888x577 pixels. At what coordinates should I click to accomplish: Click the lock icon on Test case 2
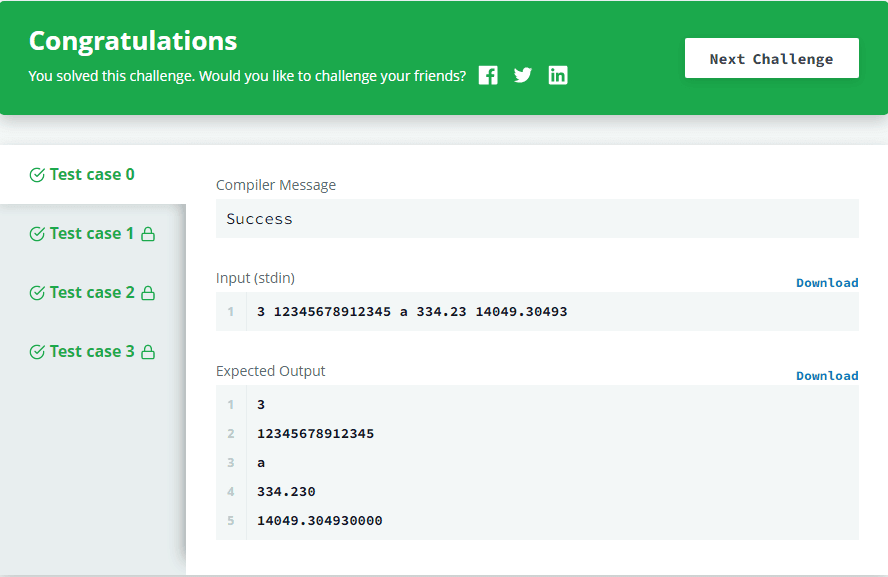click(x=148, y=293)
